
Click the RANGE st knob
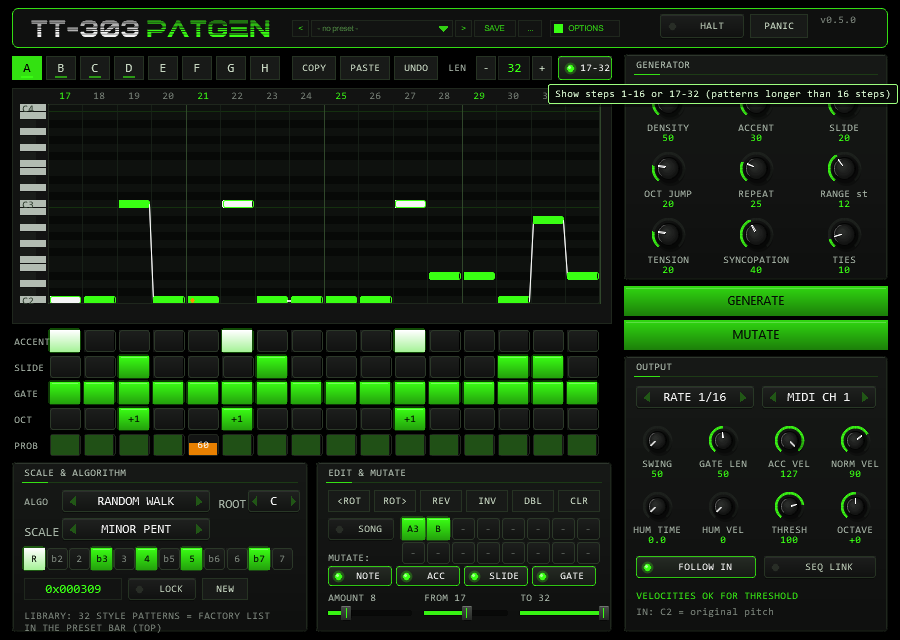pyautogui.click(x=843, y=169)
